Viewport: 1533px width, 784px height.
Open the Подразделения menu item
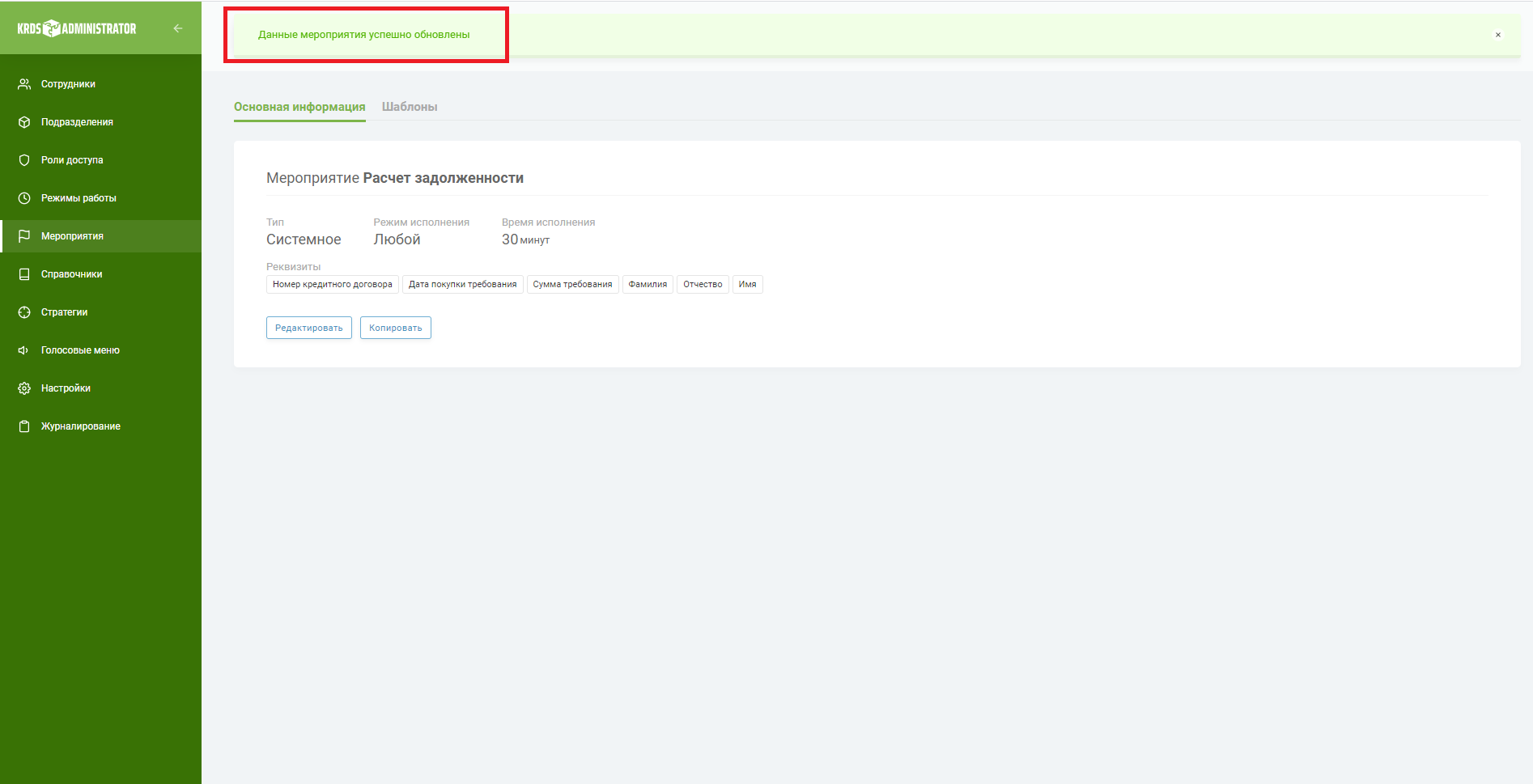(x=100, y=122)
